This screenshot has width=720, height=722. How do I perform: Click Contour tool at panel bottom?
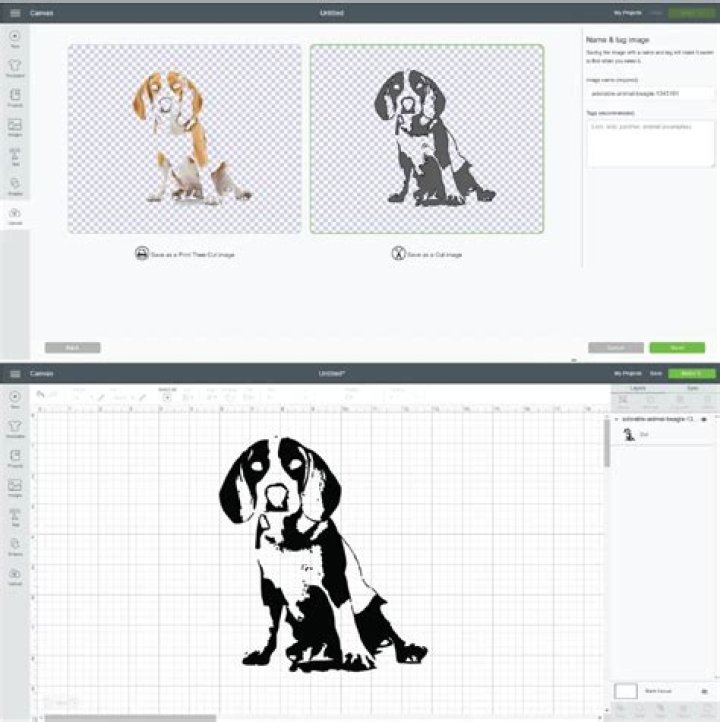[x=708, y=711]
